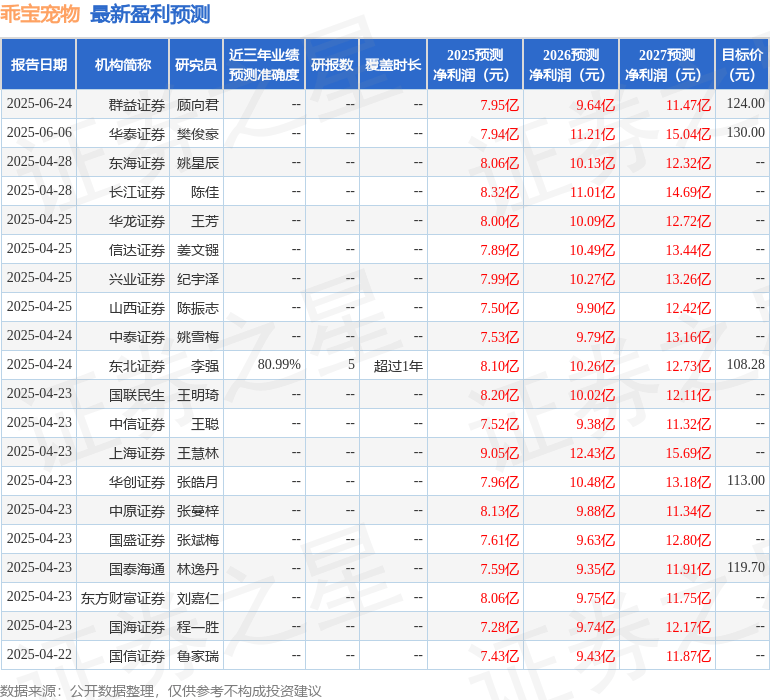Click the 近三年业绩预测准确度 column header
Screen dimensions: 770x700
point(264,64)
